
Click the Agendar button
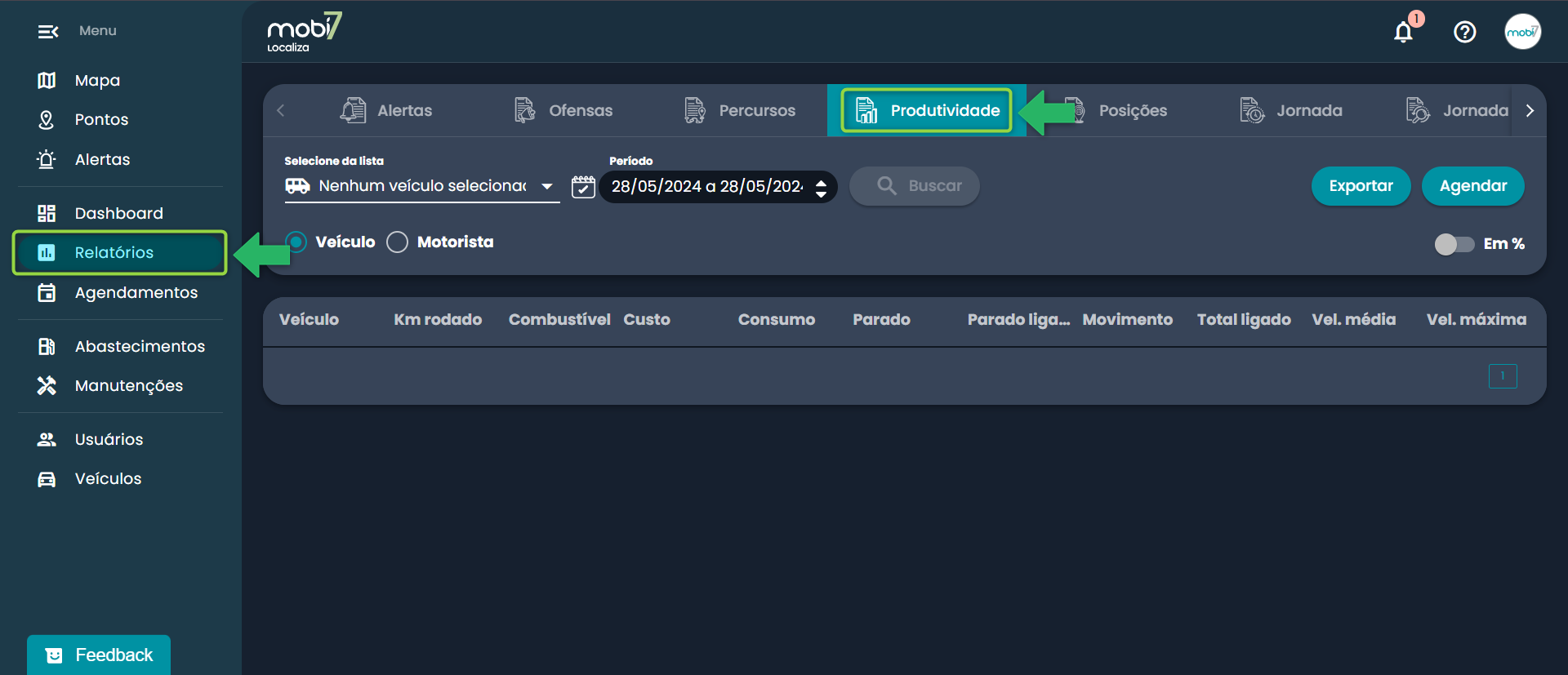(1472, 186)
